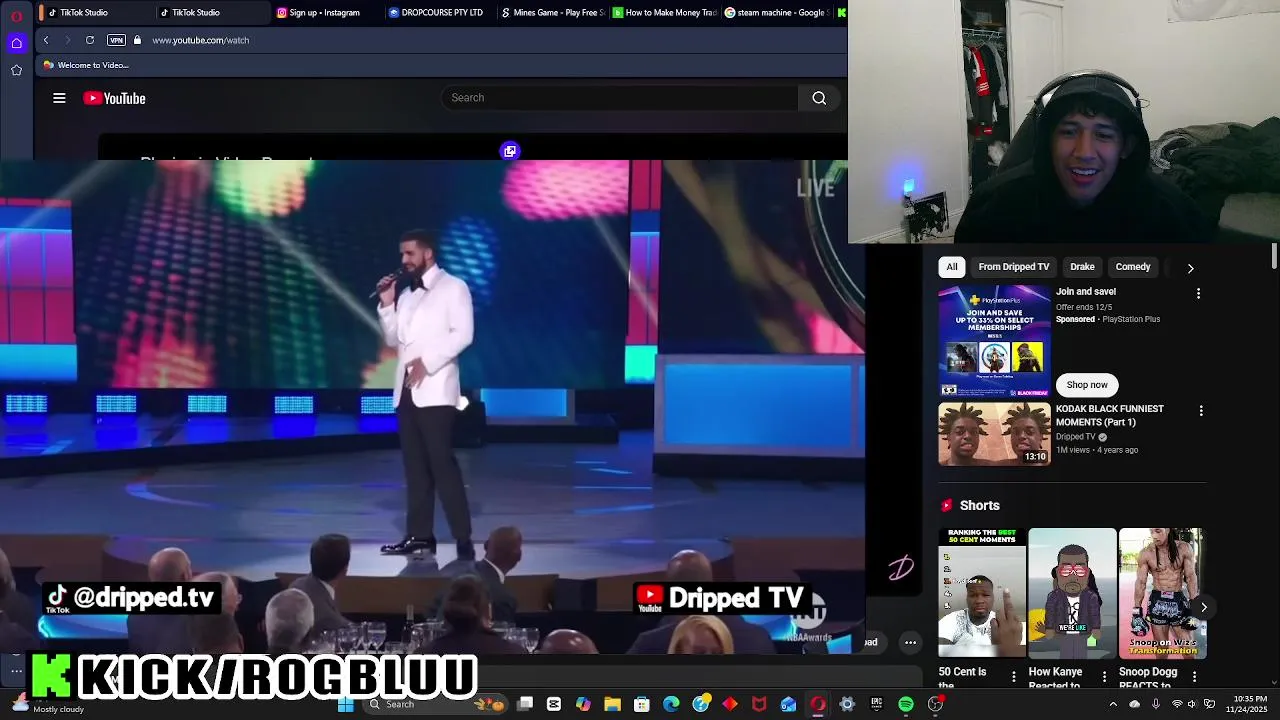The image size is (1280, 720).
Task: Open three-dot menu on PlayStation Plus ad
Action: coord(1198,293)
